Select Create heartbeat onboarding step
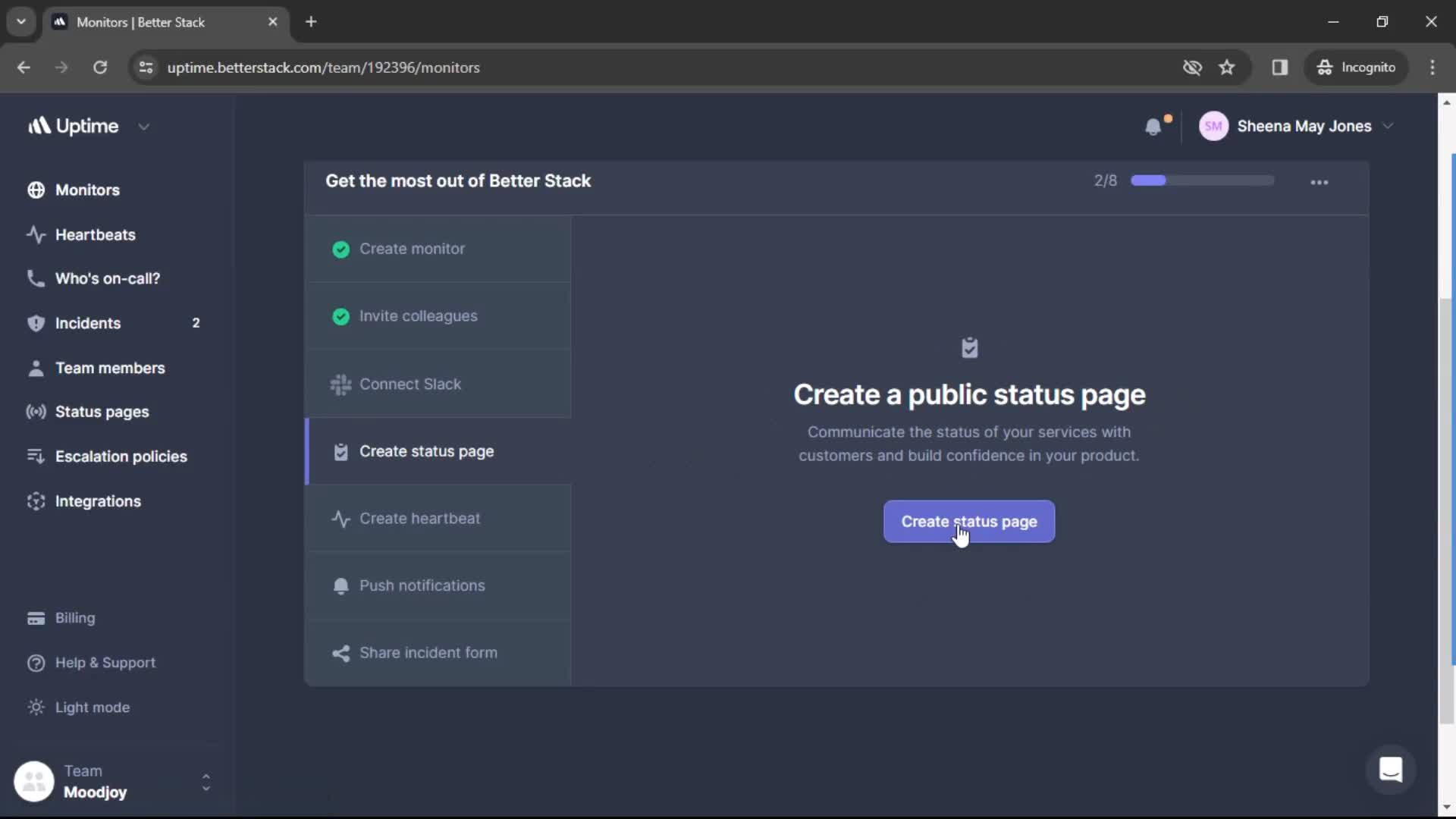The height and width of the screenshot is (819, 1456). tap(438, 519)
